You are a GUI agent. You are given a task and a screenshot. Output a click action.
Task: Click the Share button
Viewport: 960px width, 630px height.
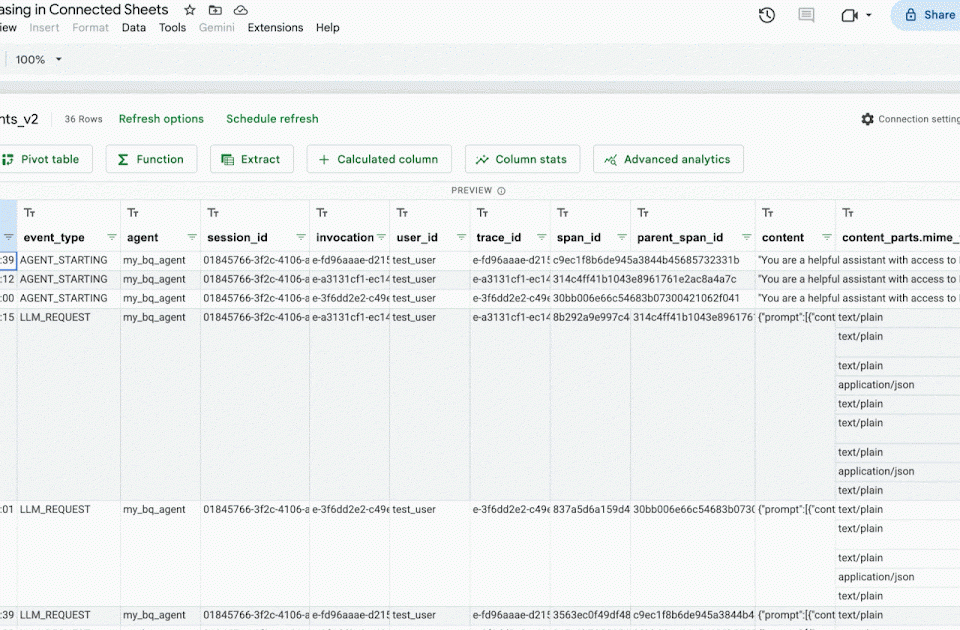tap(928, 15)
